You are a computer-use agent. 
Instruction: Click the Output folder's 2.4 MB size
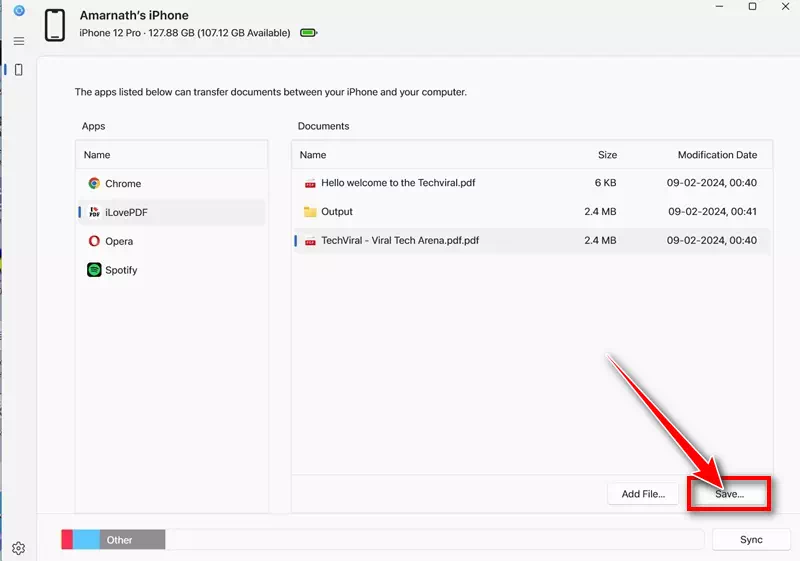coord(600,212)
